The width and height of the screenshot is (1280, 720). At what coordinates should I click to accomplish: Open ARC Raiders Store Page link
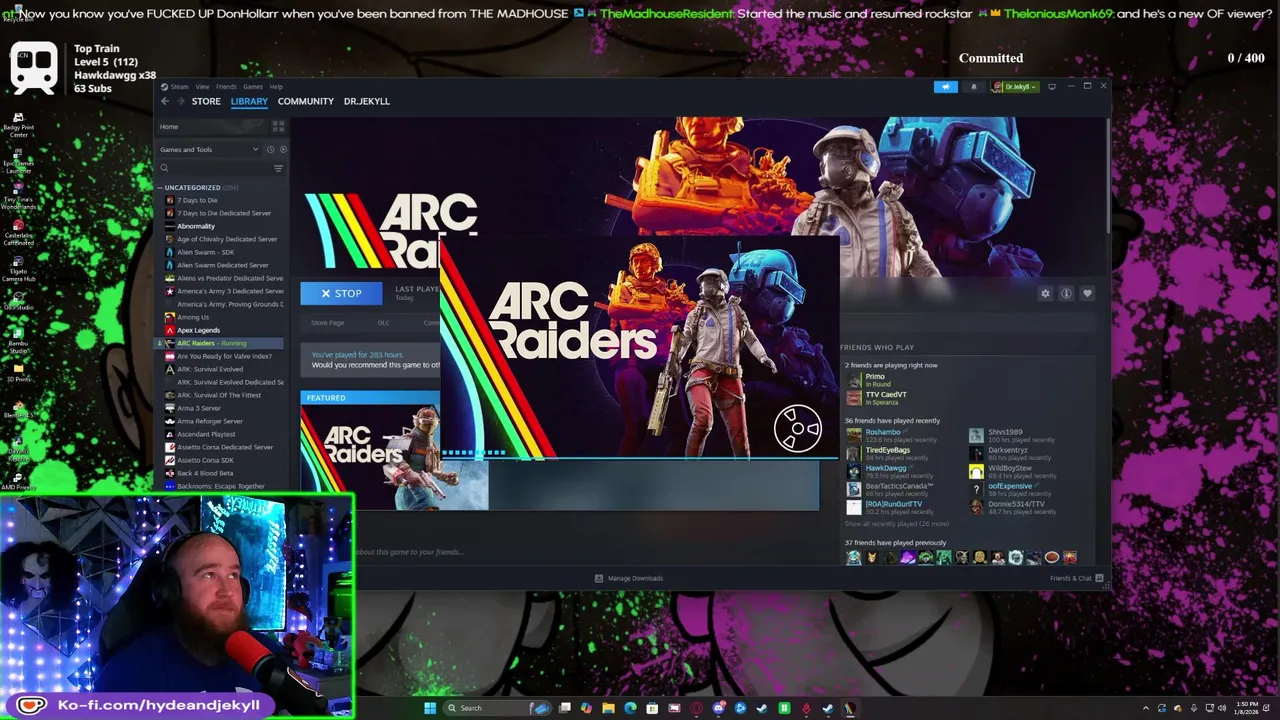click(327, 323)
